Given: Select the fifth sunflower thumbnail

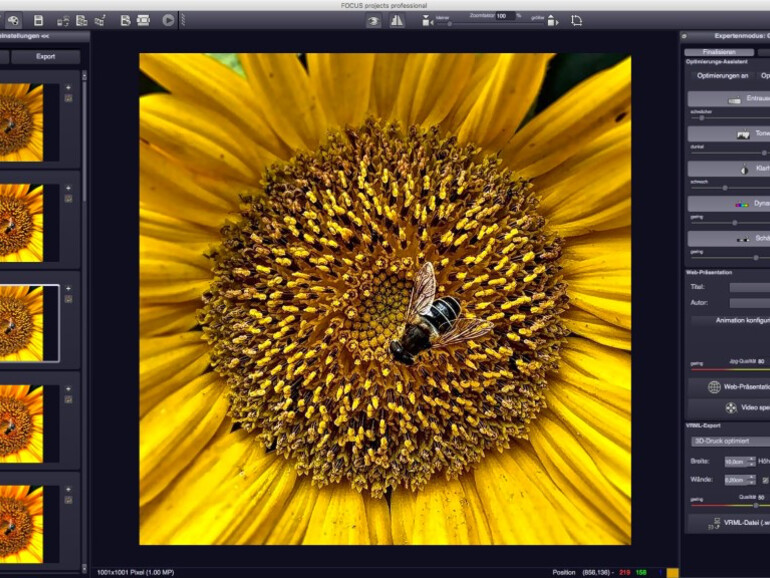Looking at the screenshot, I should pyautogui.click(x=22, y=524).
